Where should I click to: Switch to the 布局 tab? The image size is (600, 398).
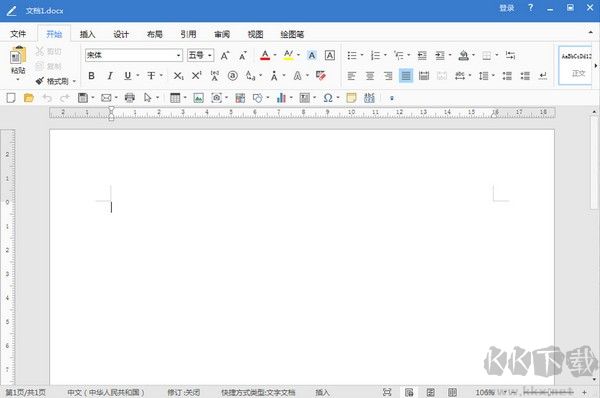(155, 34)
